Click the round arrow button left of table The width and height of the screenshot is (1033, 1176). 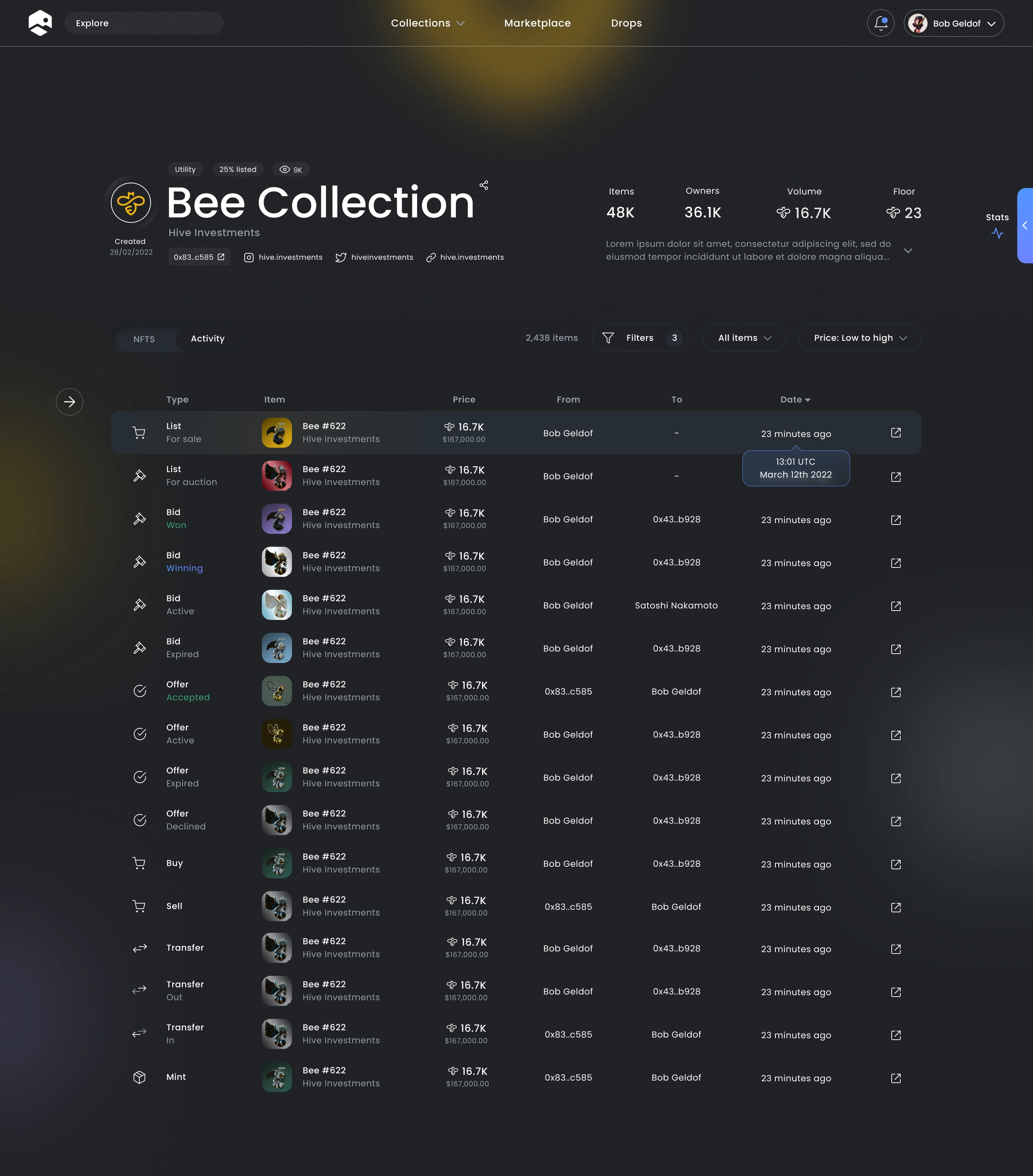coord(70,401)
